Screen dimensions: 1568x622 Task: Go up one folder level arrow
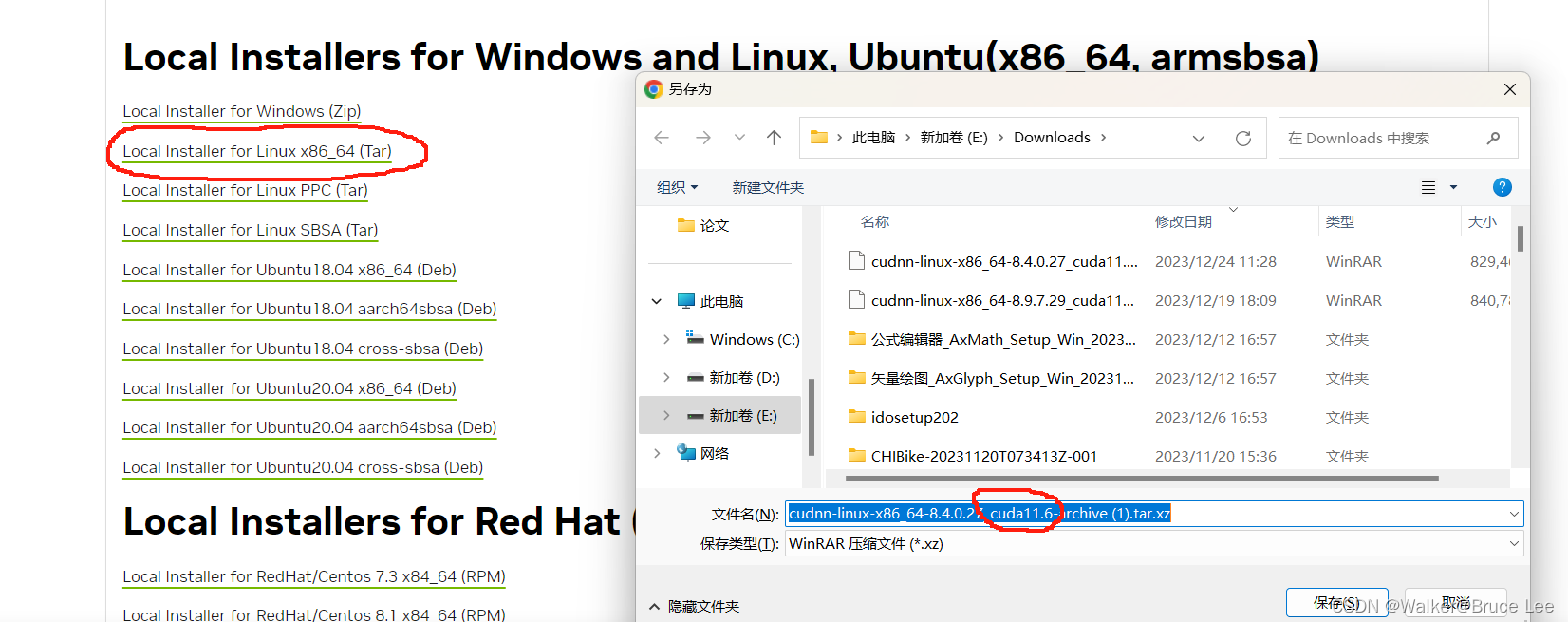tap(775, 138)
